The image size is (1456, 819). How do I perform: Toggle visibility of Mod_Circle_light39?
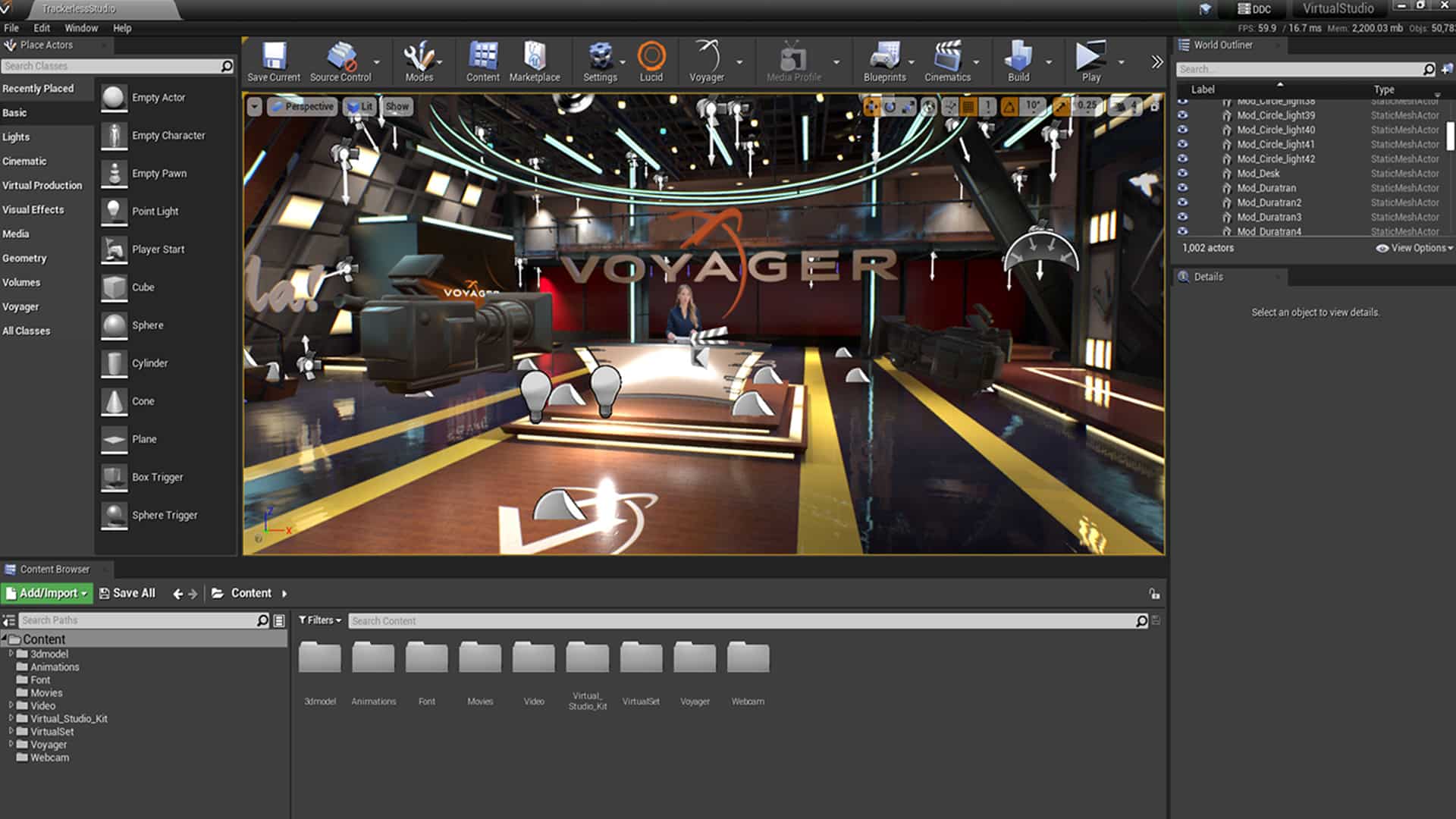coord(1182,115)
